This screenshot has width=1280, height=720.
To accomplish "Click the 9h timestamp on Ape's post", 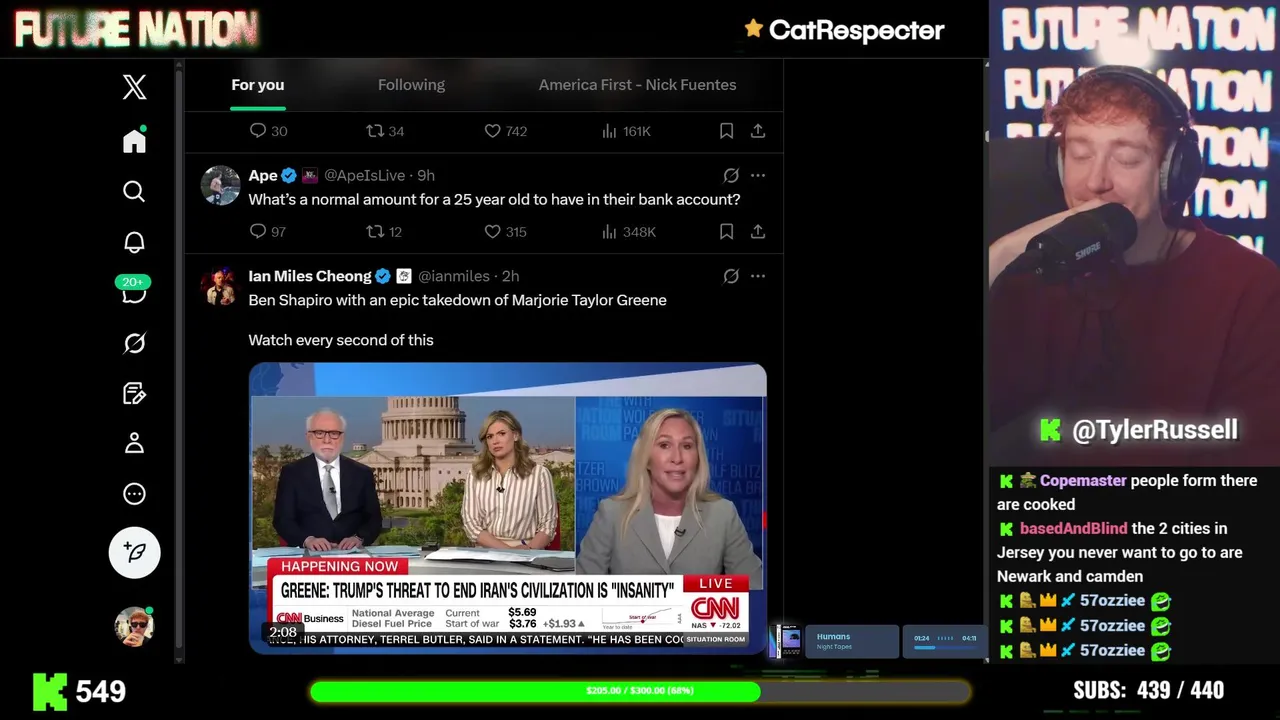I will [x=426, y=175].
